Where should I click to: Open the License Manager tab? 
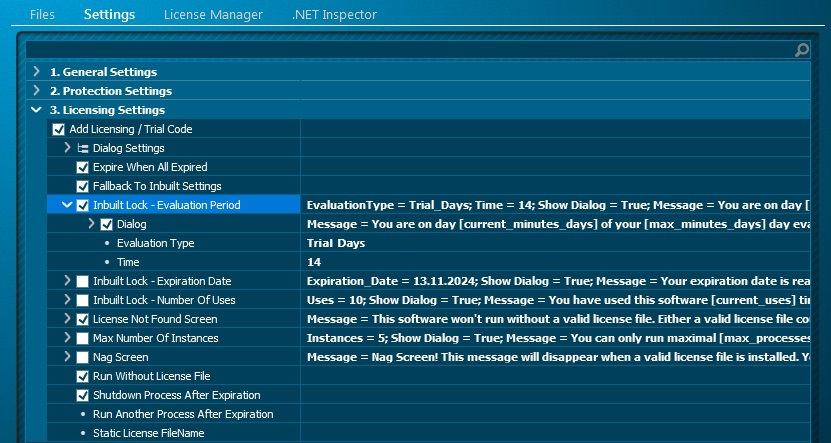pyautogui.click(x=213, y=15)
